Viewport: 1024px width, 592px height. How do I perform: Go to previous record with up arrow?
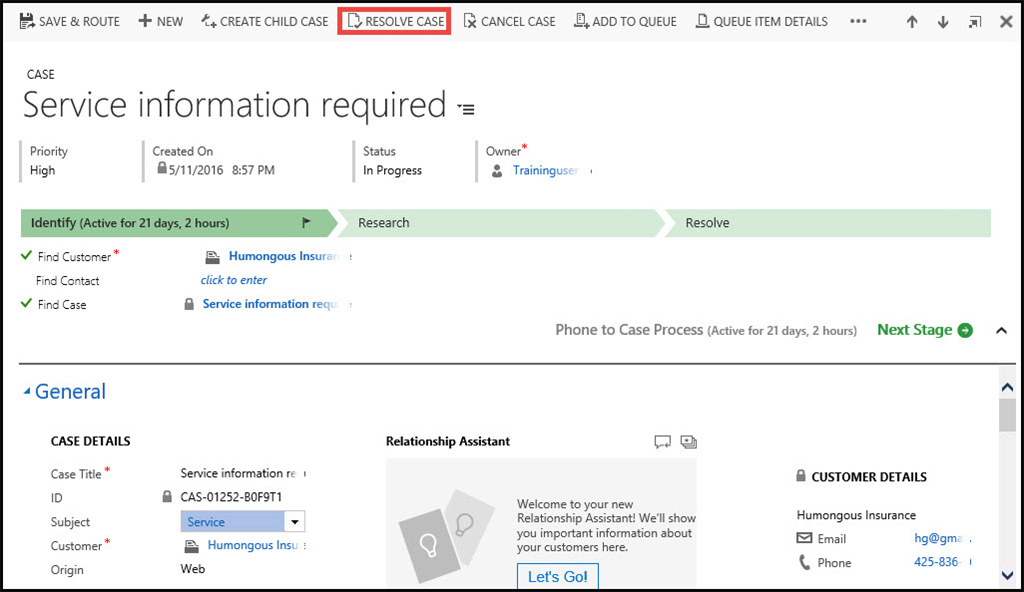(x=912, y=22)
